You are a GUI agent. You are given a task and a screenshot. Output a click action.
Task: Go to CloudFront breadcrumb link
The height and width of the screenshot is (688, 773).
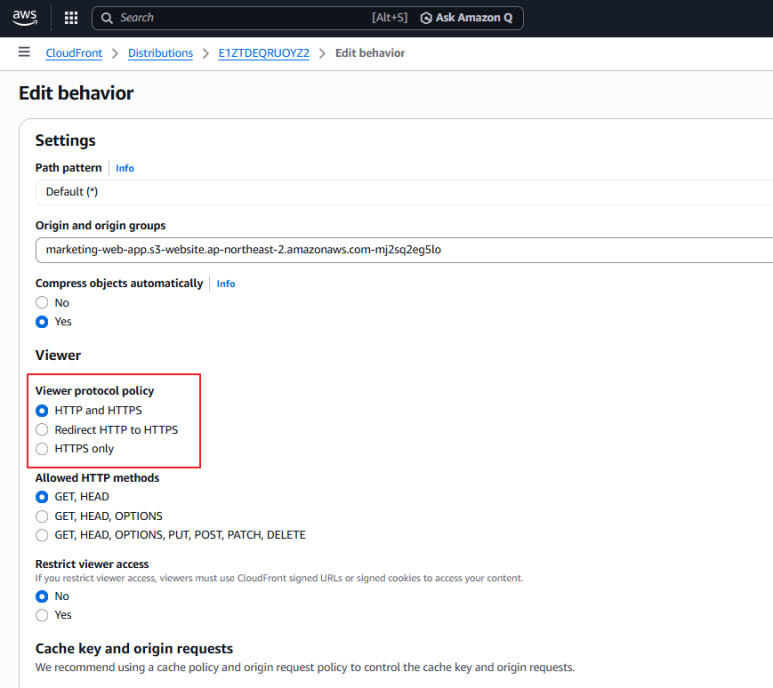74,53
